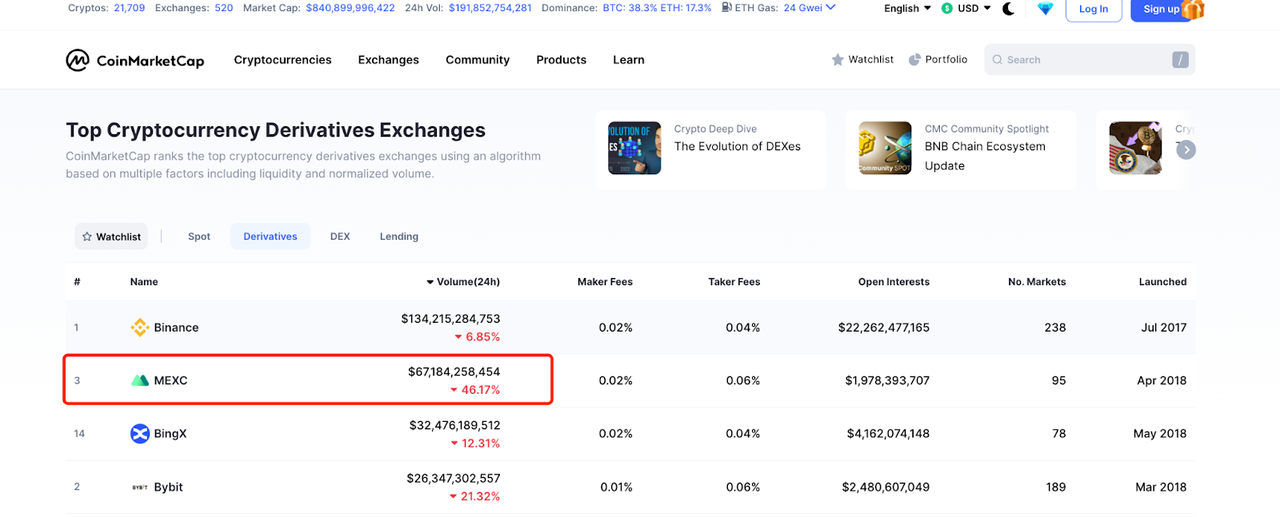Sort by the # rank column header
This screenshot has width=1280, height=517.
77,282
